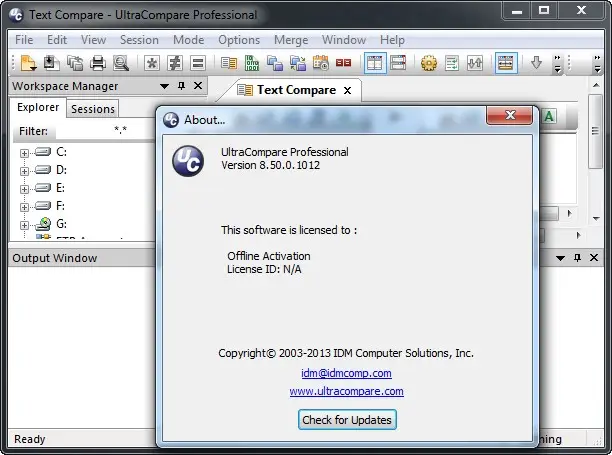Screen dimensions: 612x455
Task: Click the Save toolbar icon
Action: [x=51, y=63]
